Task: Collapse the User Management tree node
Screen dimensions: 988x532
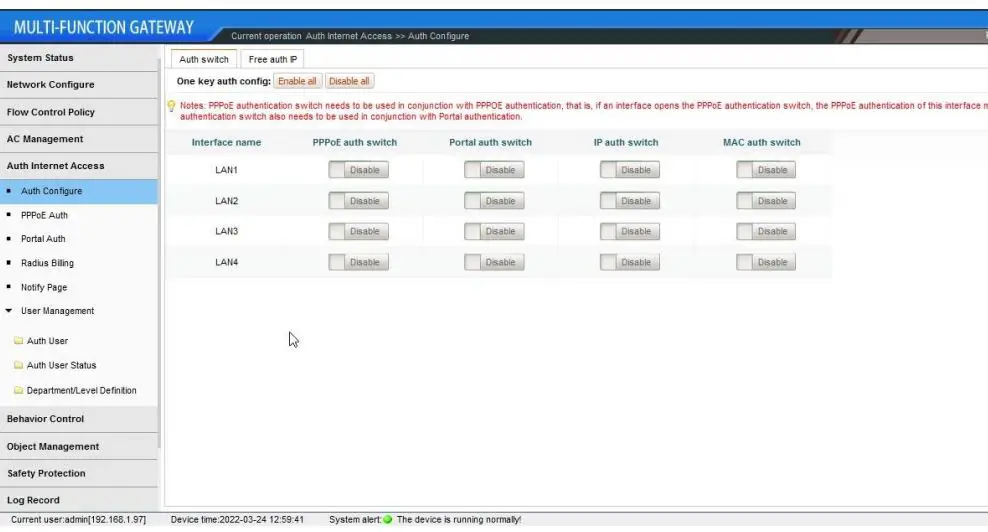Action: click(x=57, y=311)
